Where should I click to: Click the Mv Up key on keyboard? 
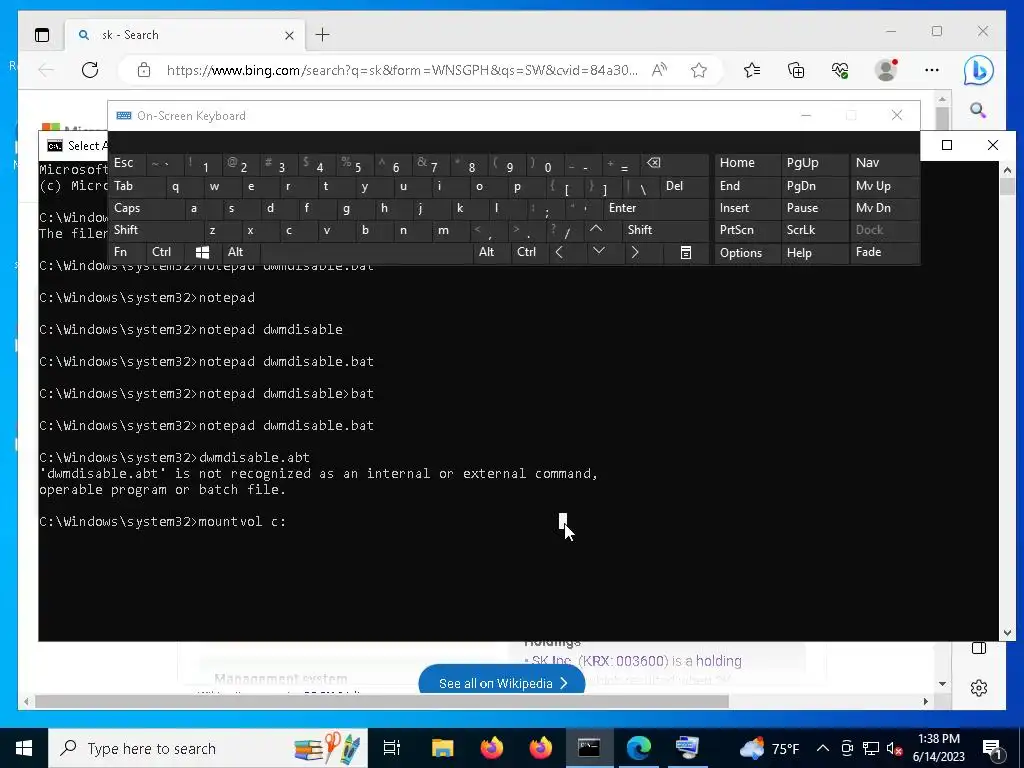pyautogui.click(x=884, y=186)
